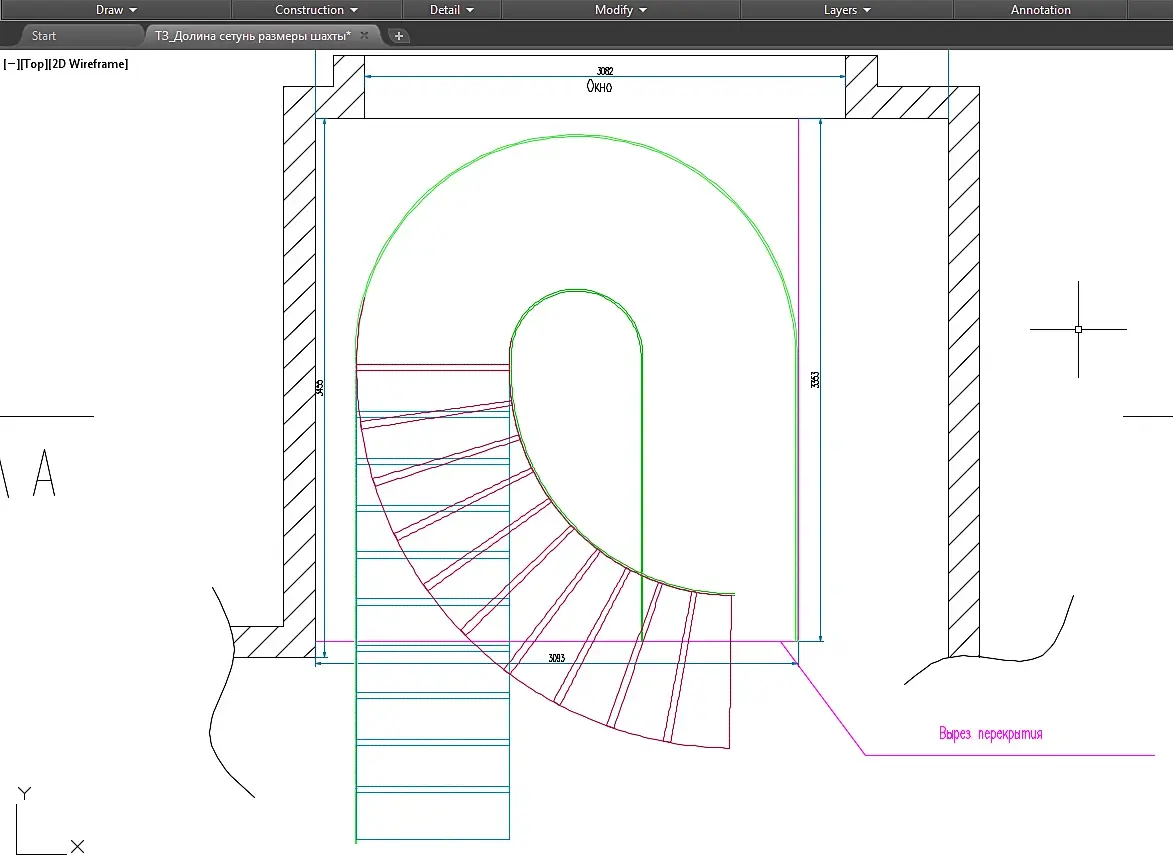The height and width of the screenshot is (855, 1173).
Task: Open the Modify panel flyout
Action: point(621,10)
